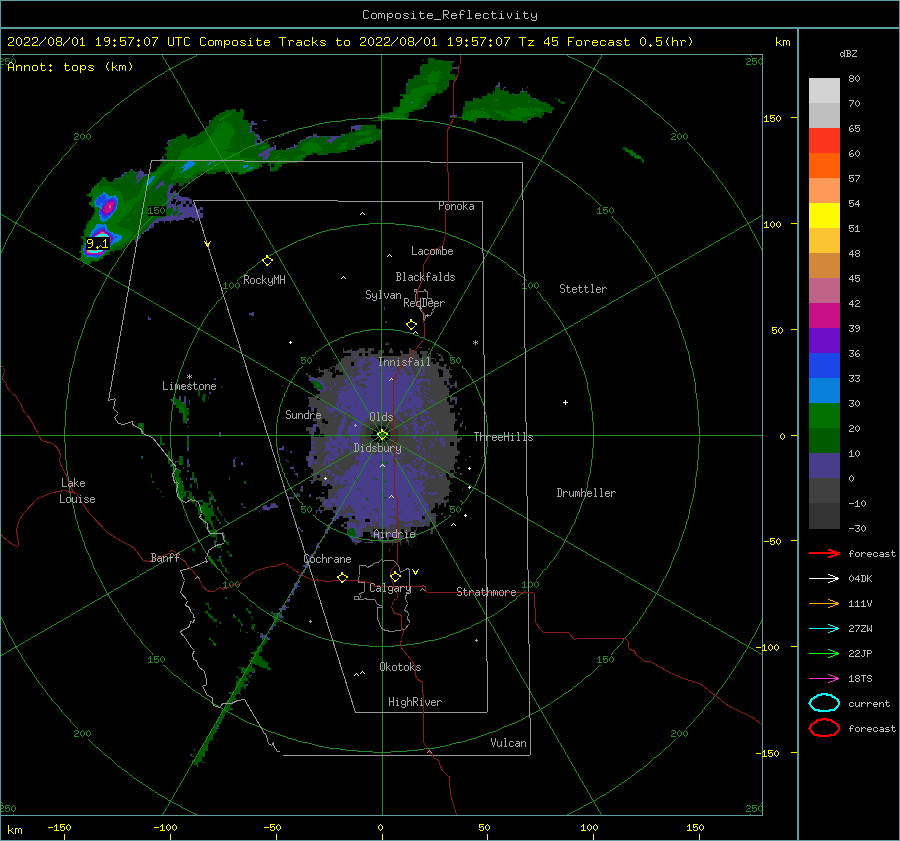Click the yellow diamond marker above Calgary label
This screenshot has width=900, height=841.
tap(395, 576)
